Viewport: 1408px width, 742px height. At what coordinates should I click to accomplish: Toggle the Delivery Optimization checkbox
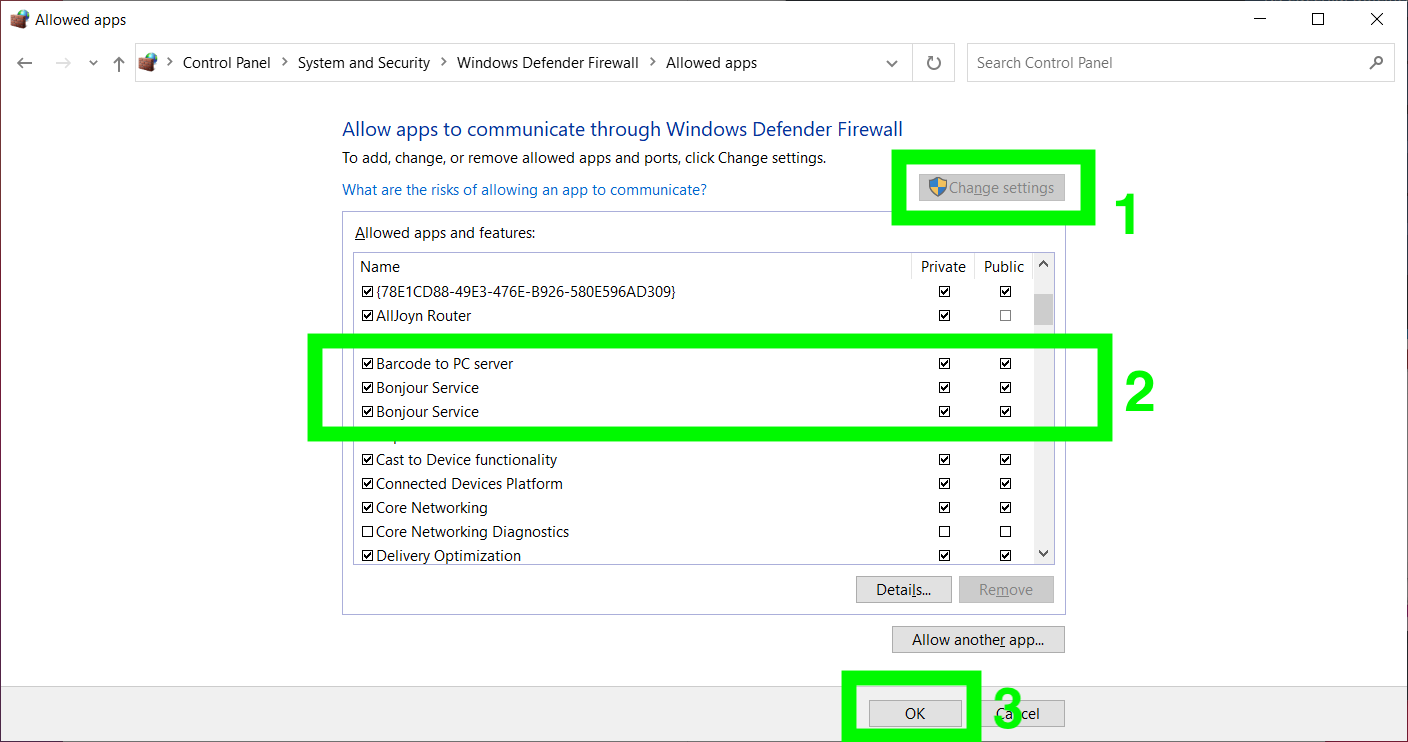coord(367,556)
